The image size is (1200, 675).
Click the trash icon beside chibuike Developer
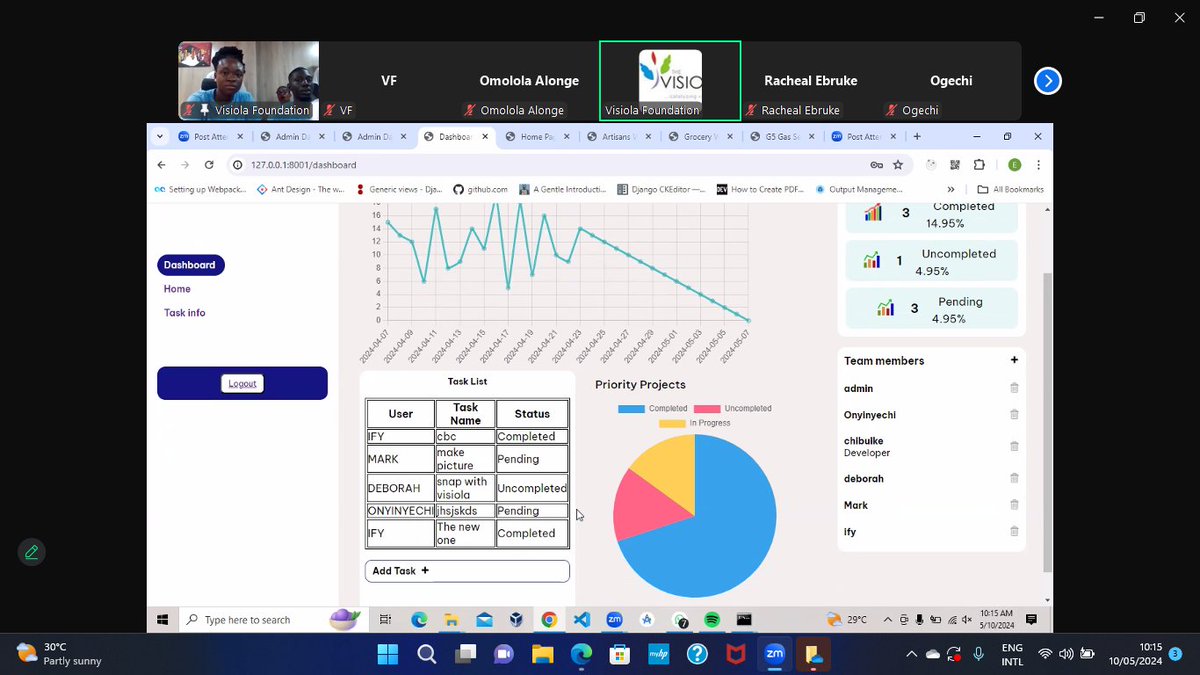(1014, 446)
